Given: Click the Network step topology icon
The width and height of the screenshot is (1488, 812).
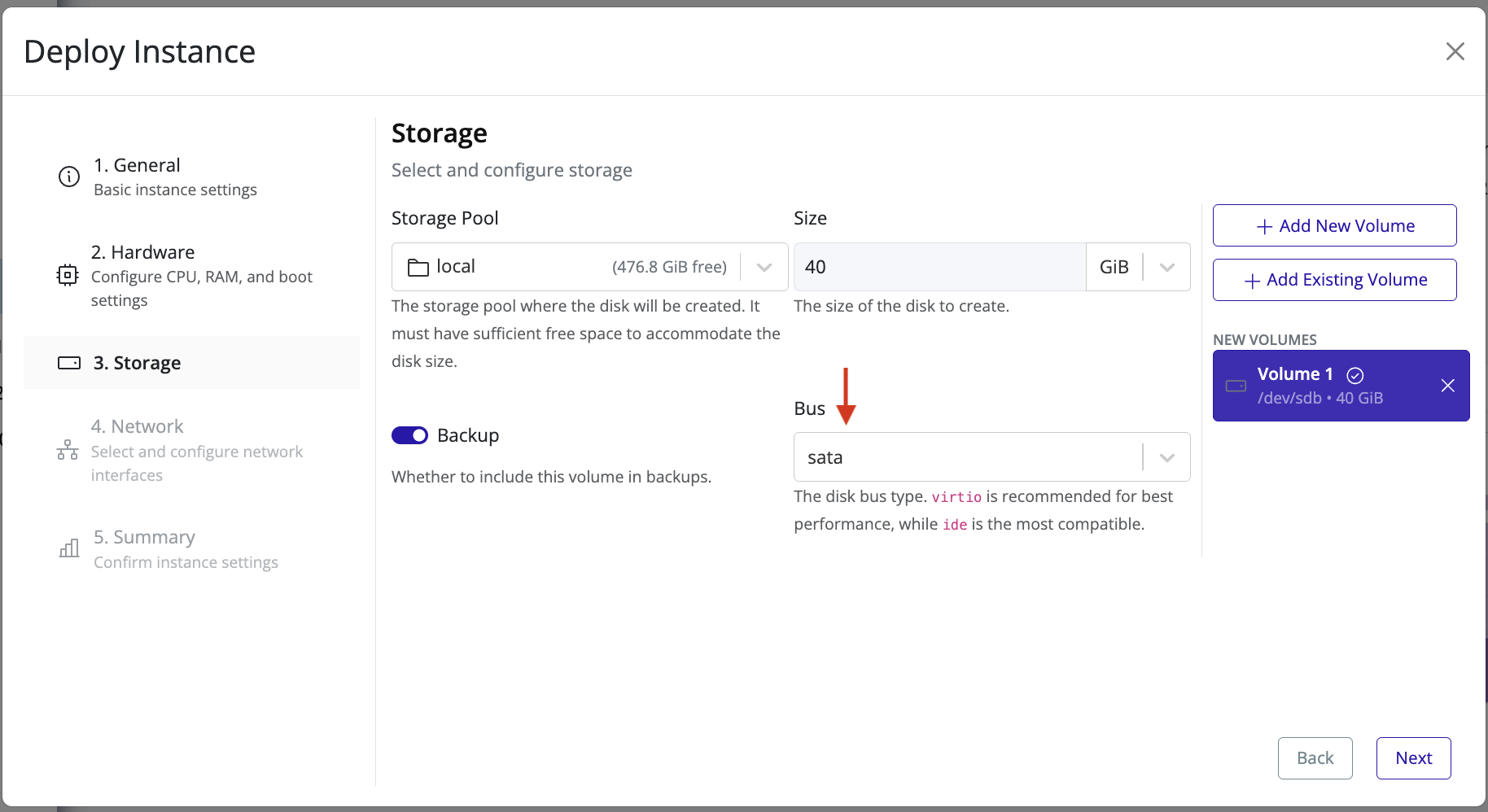Looking at the screenshot, I should coord(68,450).
